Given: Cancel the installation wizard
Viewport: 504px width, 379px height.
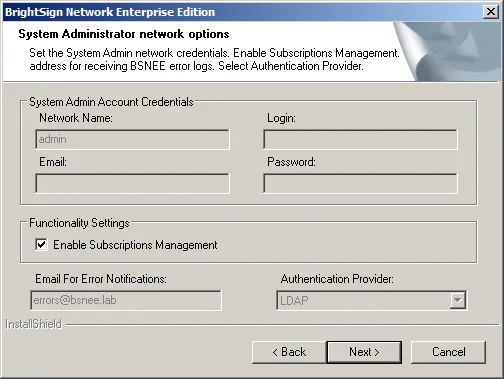Looking at the screenshot, I should (x=448, y=352).
